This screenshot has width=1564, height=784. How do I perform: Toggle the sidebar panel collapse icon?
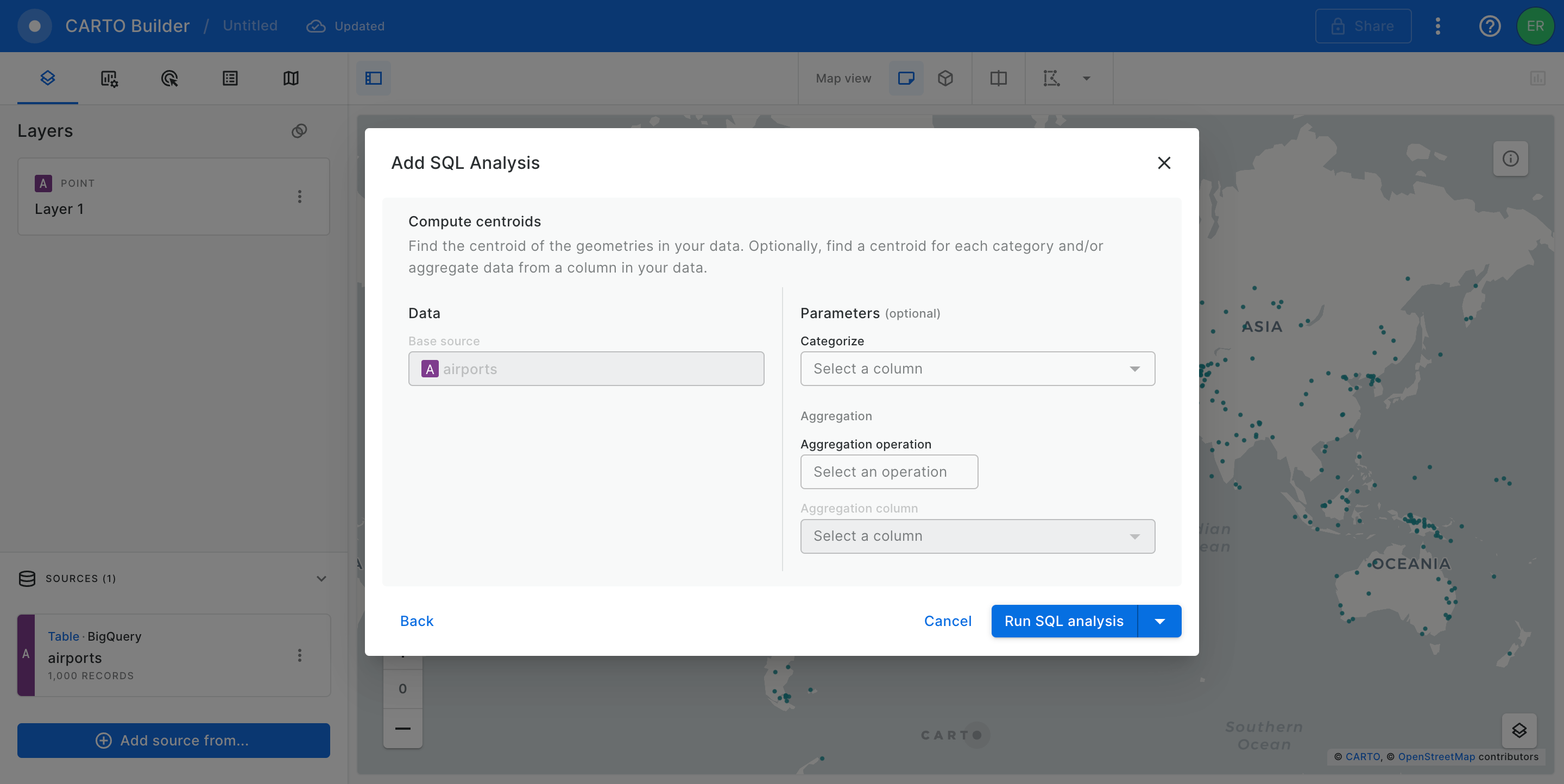click(x=374, y=78)
